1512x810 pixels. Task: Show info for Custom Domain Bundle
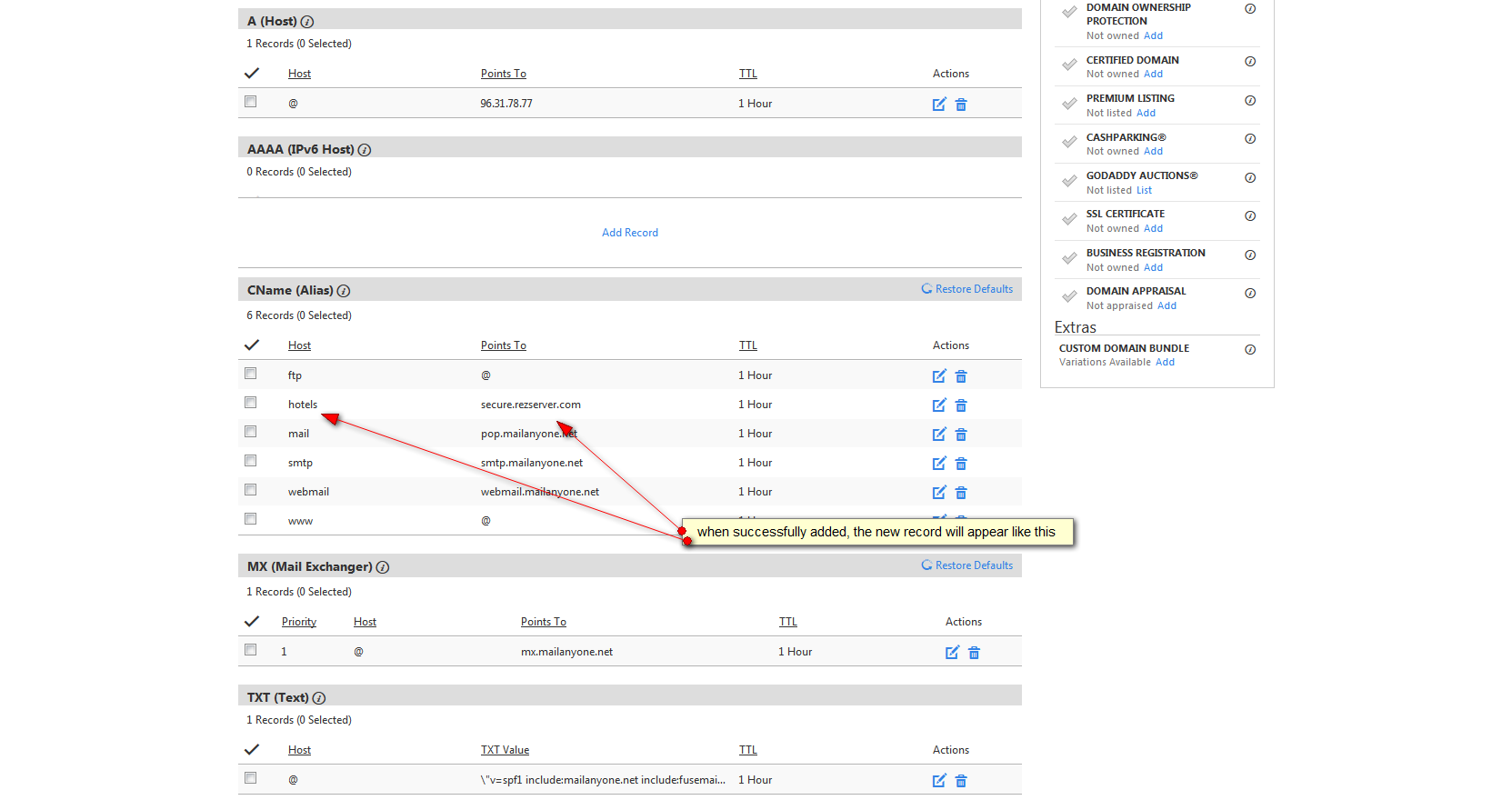(1250, 350)
